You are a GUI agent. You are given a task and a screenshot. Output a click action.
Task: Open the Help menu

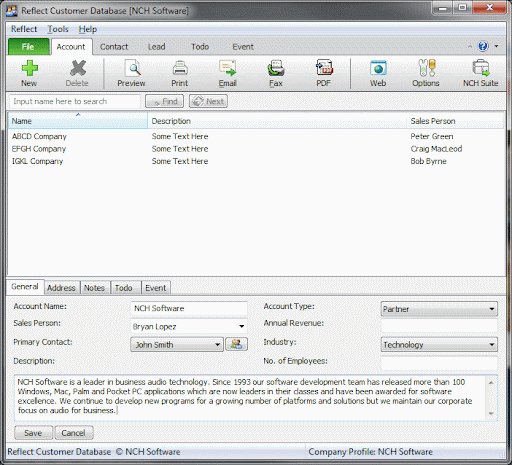point(88,29)
